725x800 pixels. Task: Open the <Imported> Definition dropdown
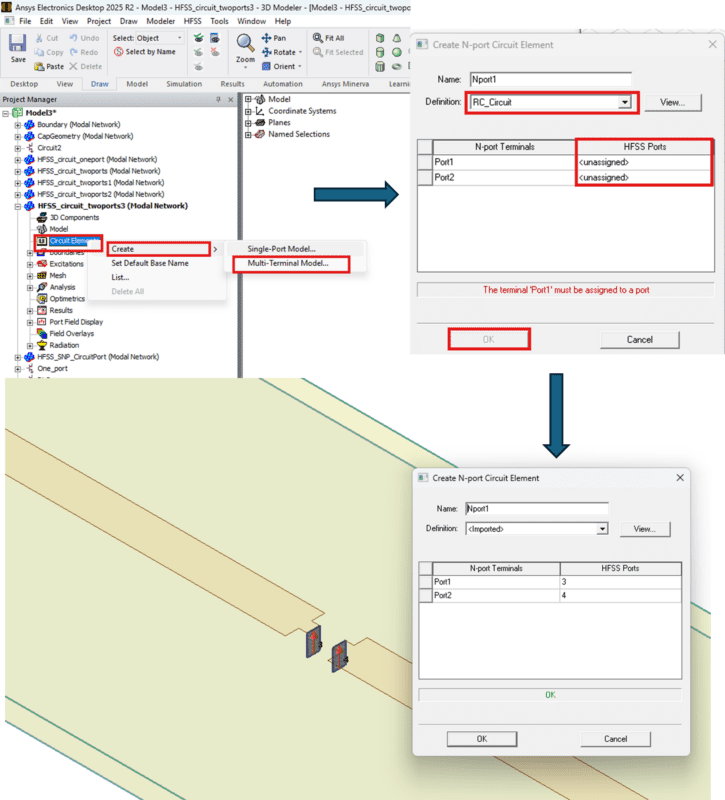[602, 529]
